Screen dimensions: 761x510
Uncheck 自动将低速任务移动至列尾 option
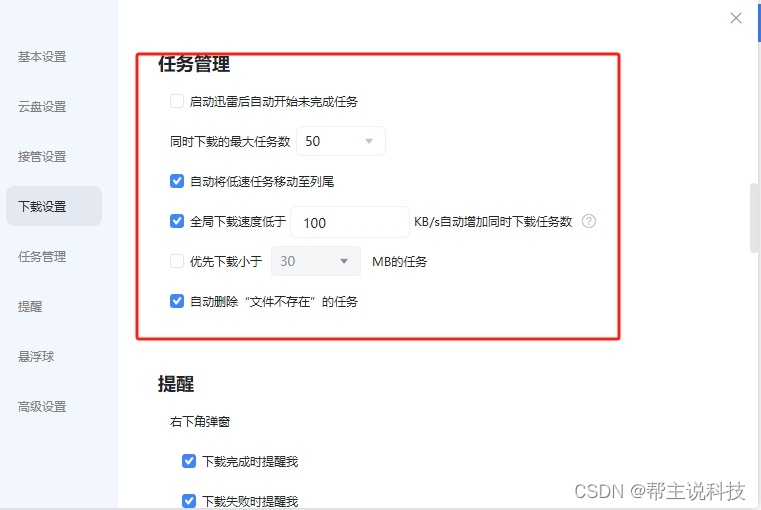click(x=177, y=181)
